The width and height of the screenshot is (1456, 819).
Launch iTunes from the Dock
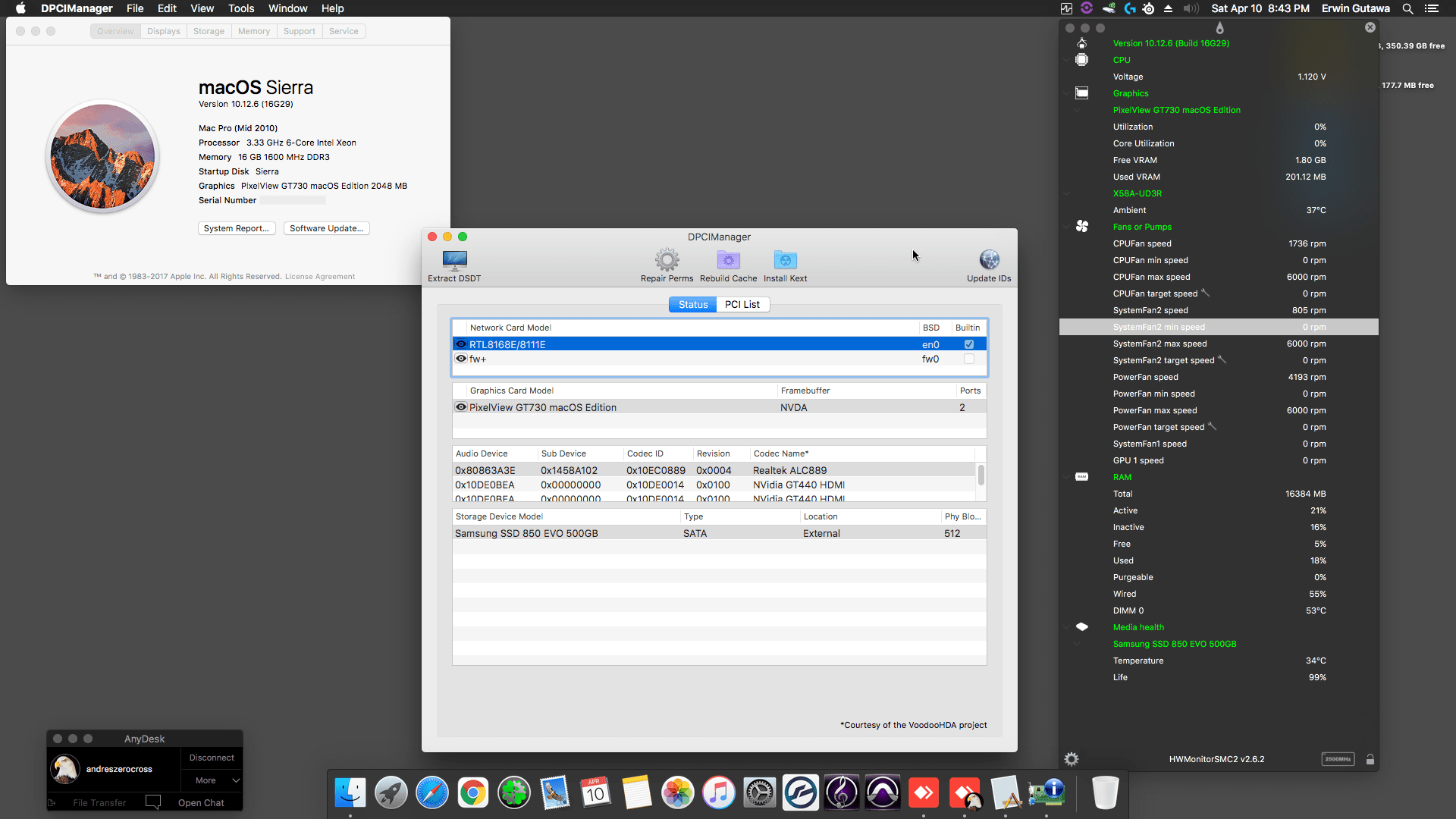point(719,793)
